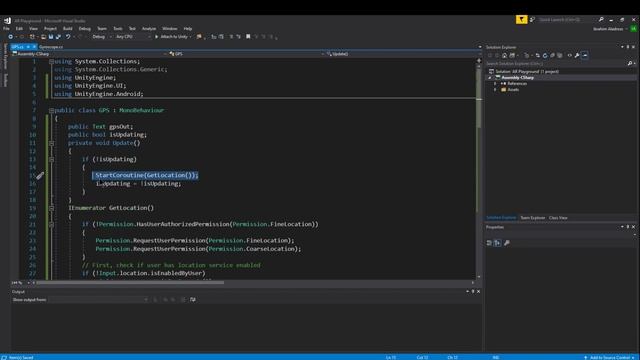Click the Navigate Backward toolbar button

(x=10, y=37)
